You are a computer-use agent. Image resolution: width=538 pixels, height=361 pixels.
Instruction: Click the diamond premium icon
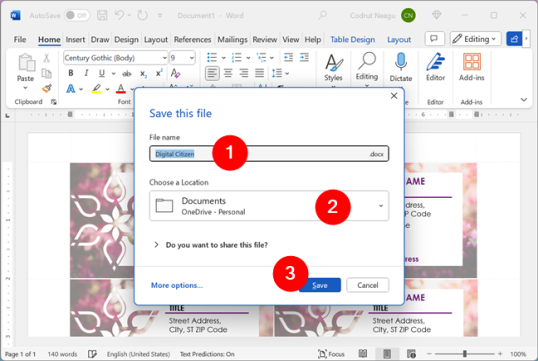point(436,15)
